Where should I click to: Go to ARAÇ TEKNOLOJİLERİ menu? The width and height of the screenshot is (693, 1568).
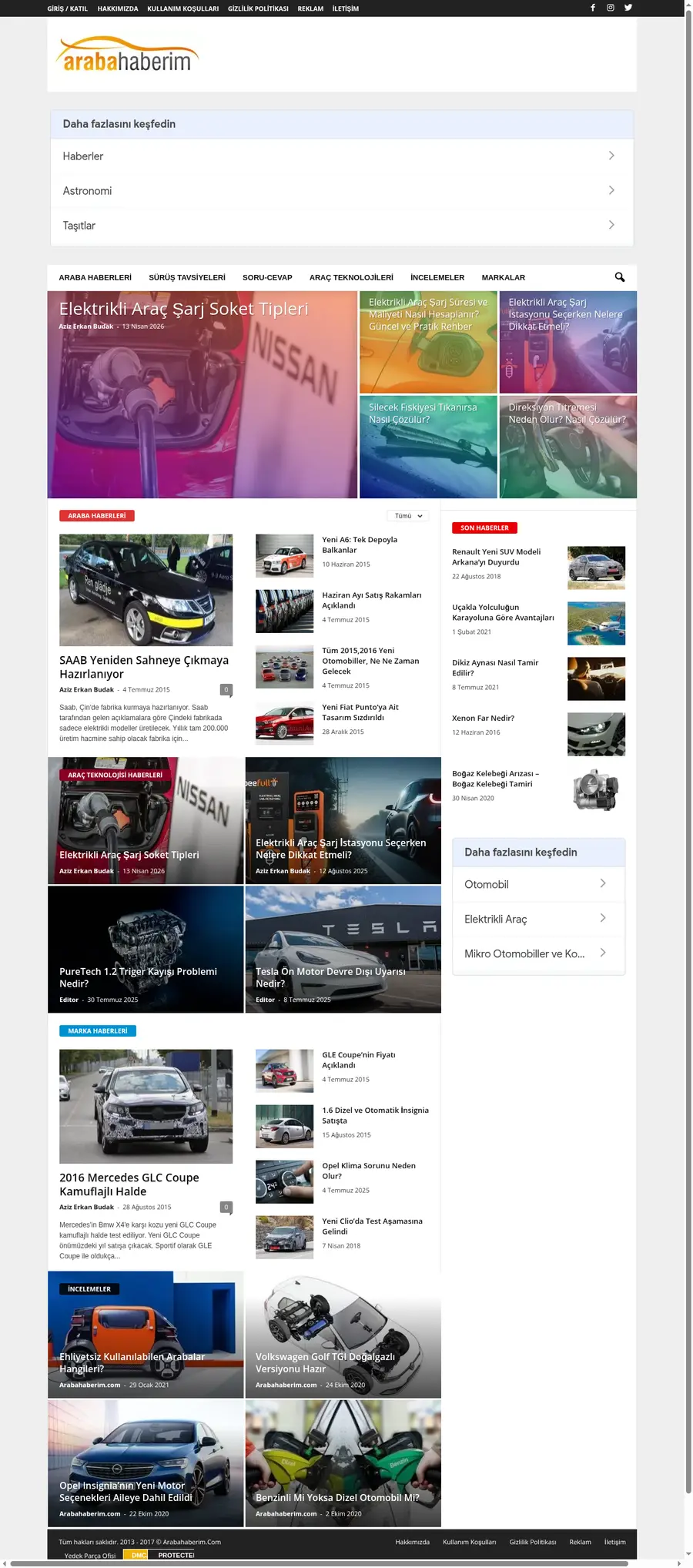pos(351,277)
